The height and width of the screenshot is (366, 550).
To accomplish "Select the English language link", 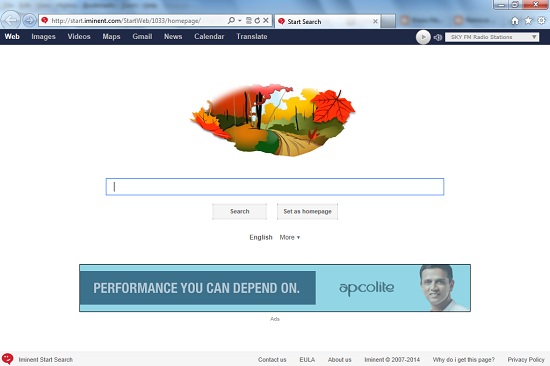I will pyautogui.click(x=261, y=237).
